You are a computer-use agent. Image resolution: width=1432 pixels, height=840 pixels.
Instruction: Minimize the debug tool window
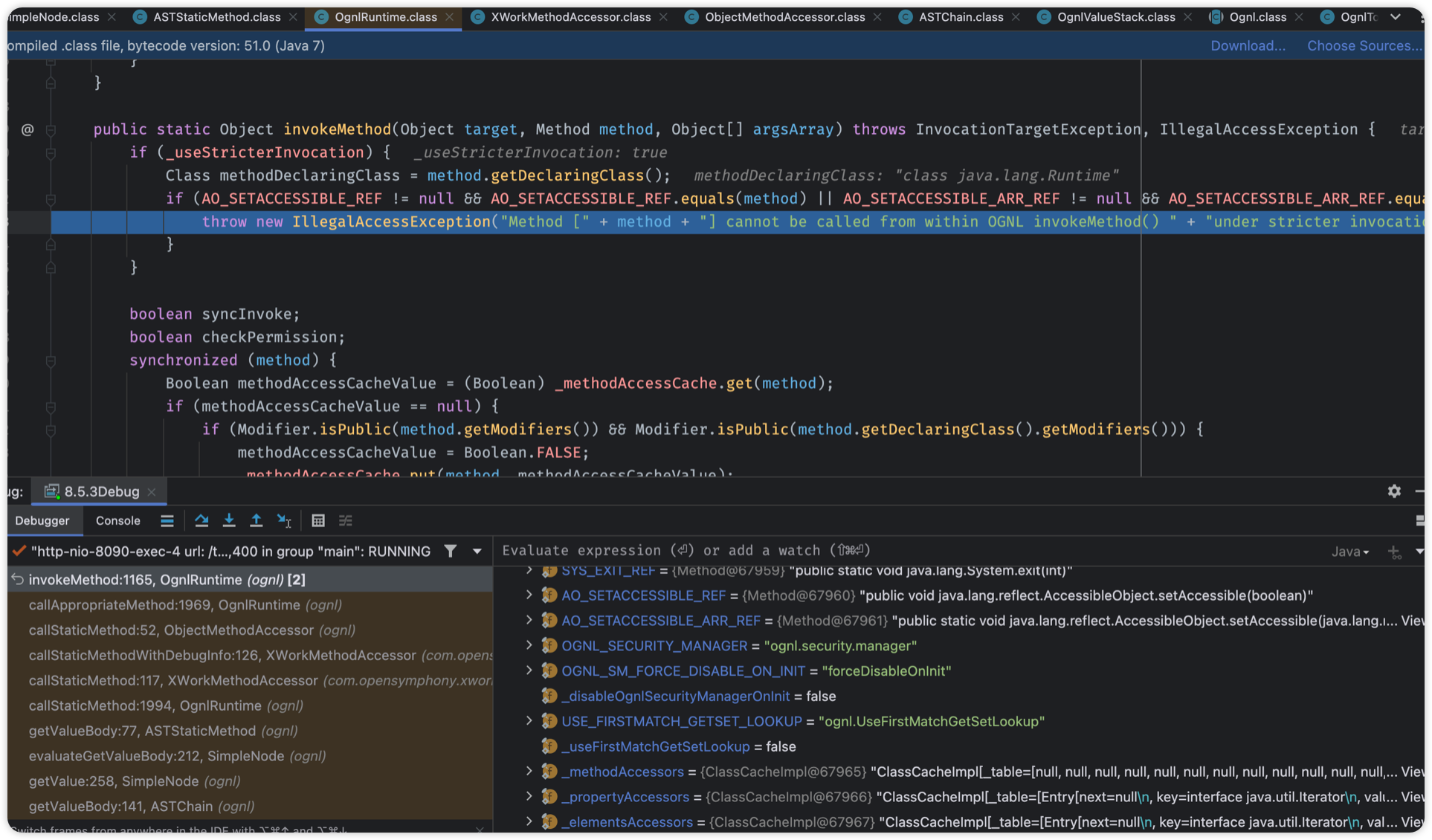(x=1419, y=491)
